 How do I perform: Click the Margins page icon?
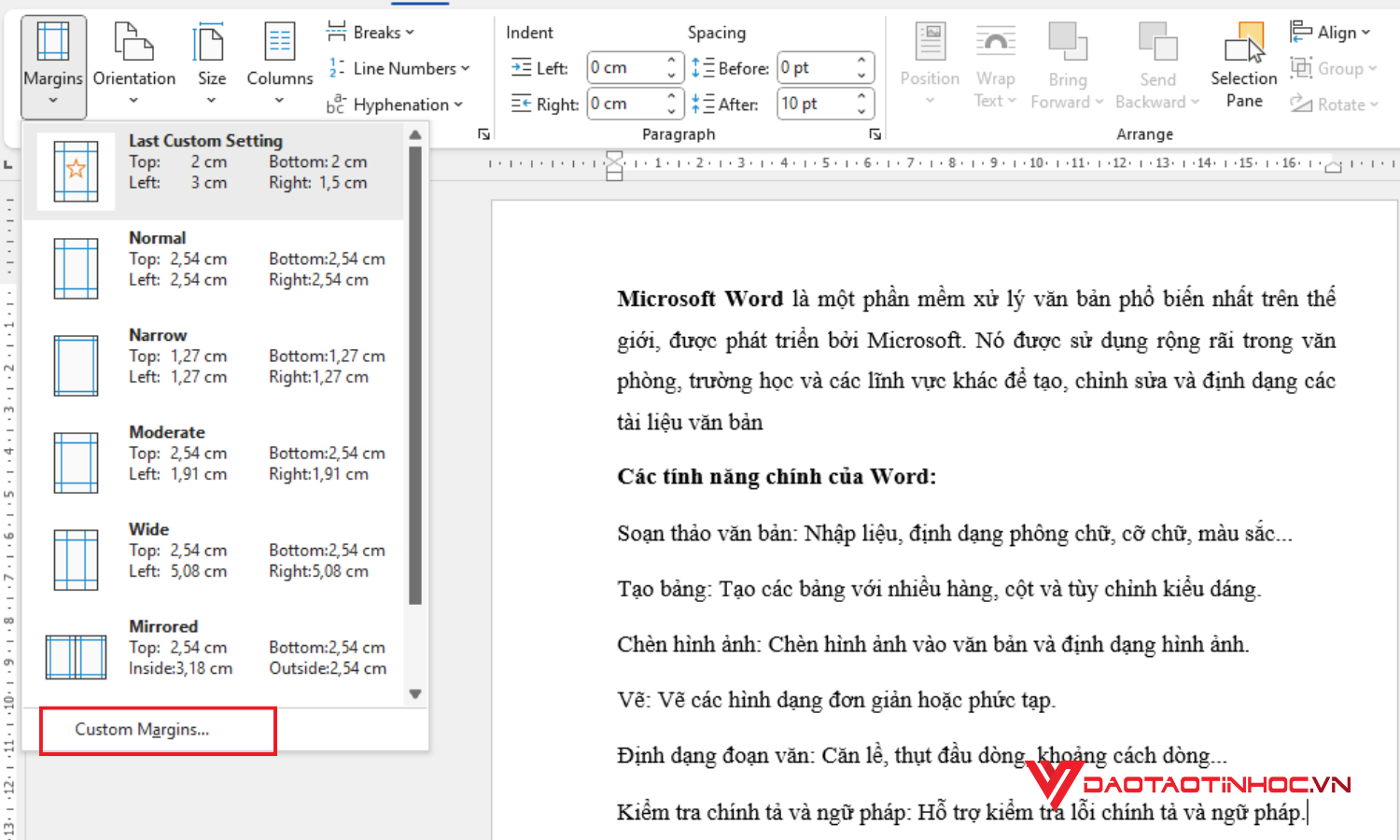point(53,41)
